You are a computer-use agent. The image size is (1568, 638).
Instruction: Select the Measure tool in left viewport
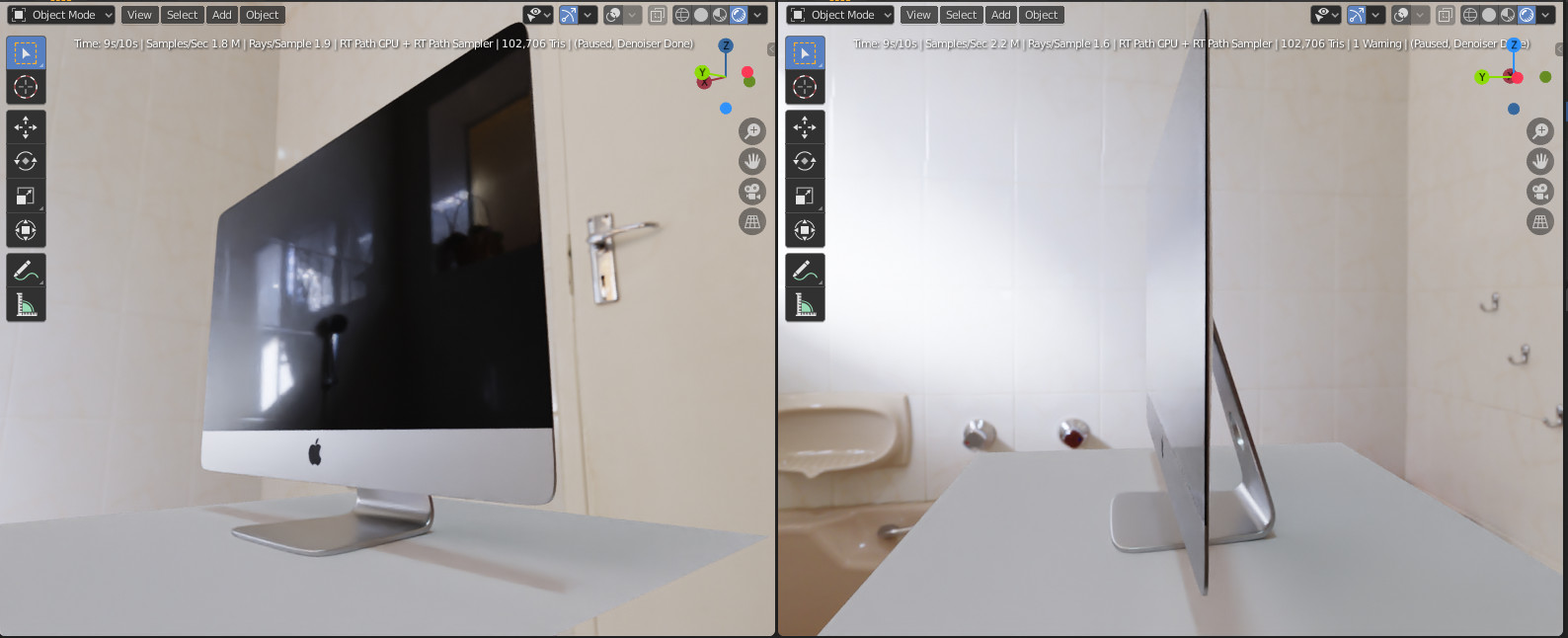26,305
